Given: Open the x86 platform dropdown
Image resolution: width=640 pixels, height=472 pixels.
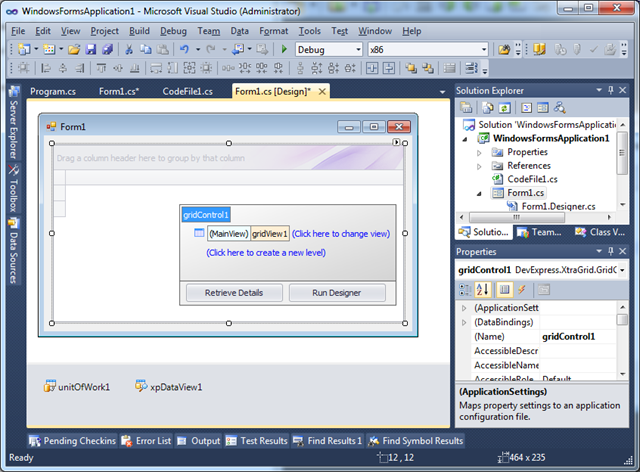Looking at the screenshot, I should (484, 50).
